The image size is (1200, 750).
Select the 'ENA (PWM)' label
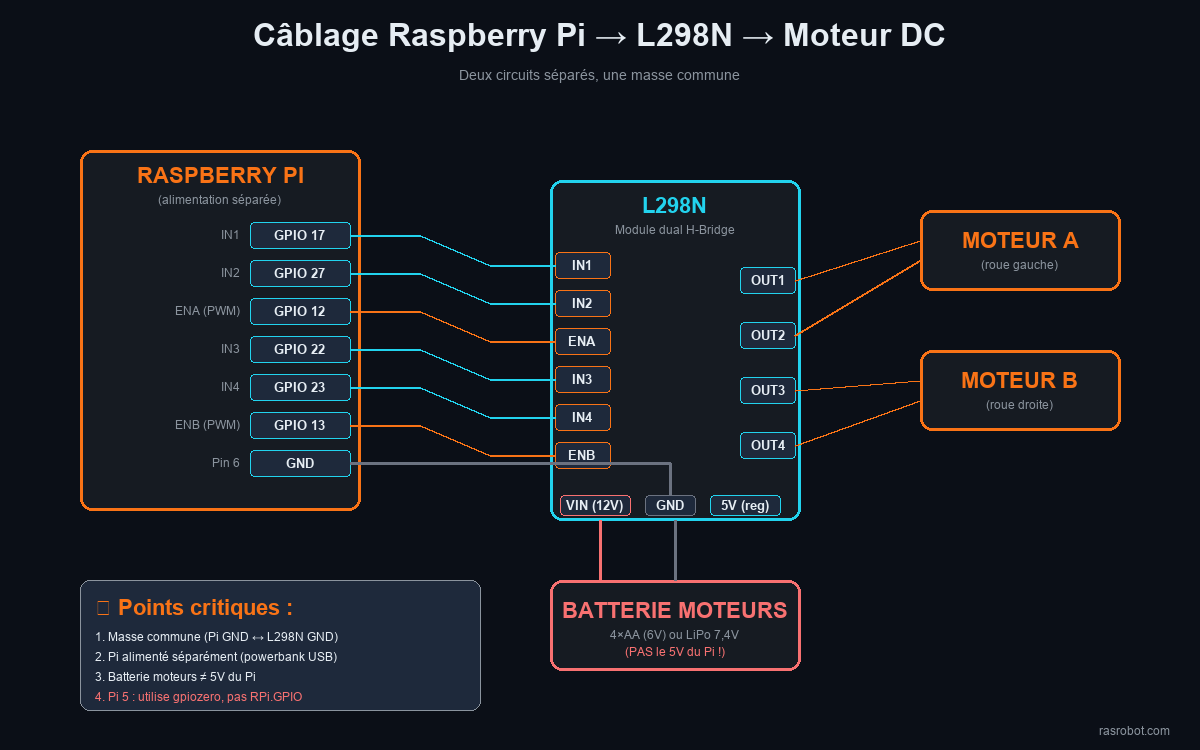click(x=207, y=311)
